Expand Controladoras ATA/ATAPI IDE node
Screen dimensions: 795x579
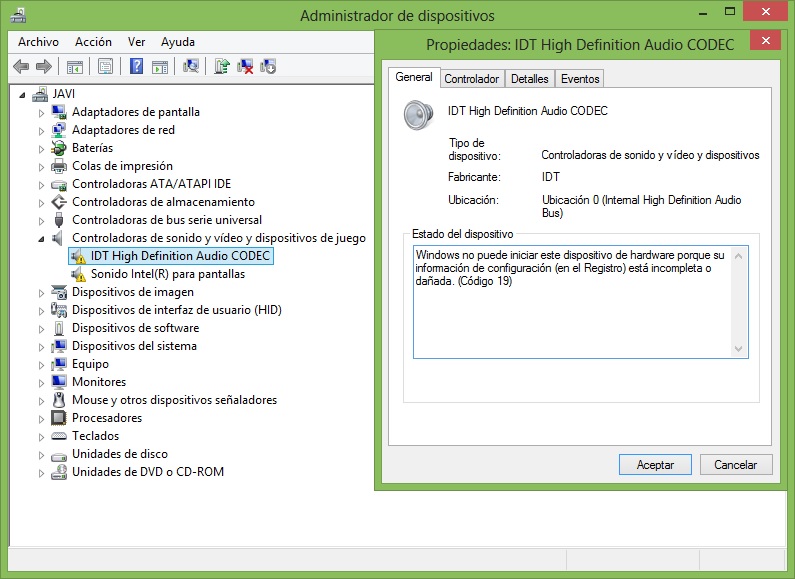click(x=42, y=185)
